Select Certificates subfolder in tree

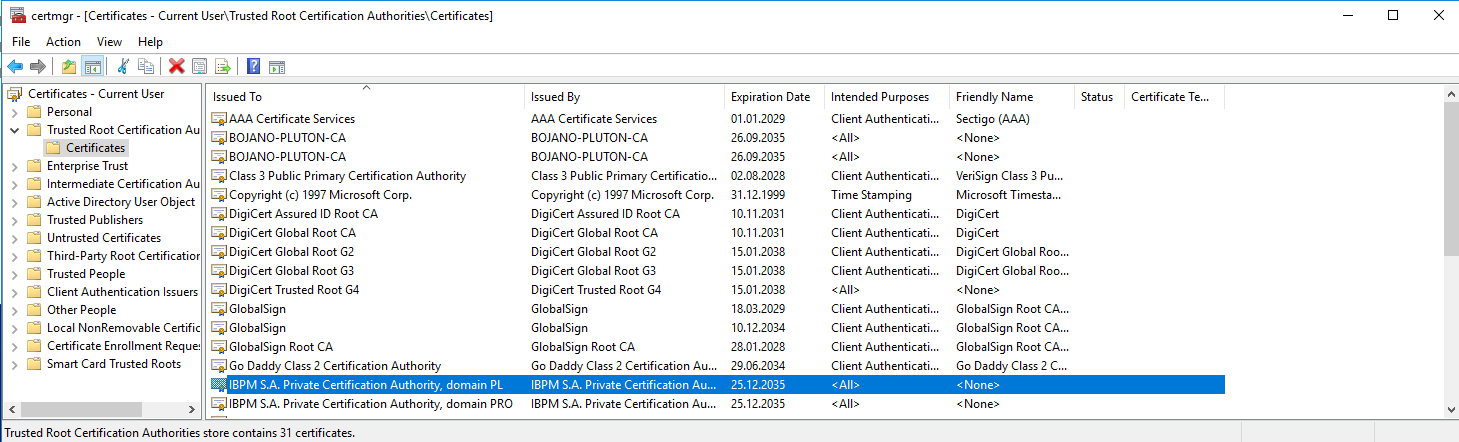pos(96,148)
